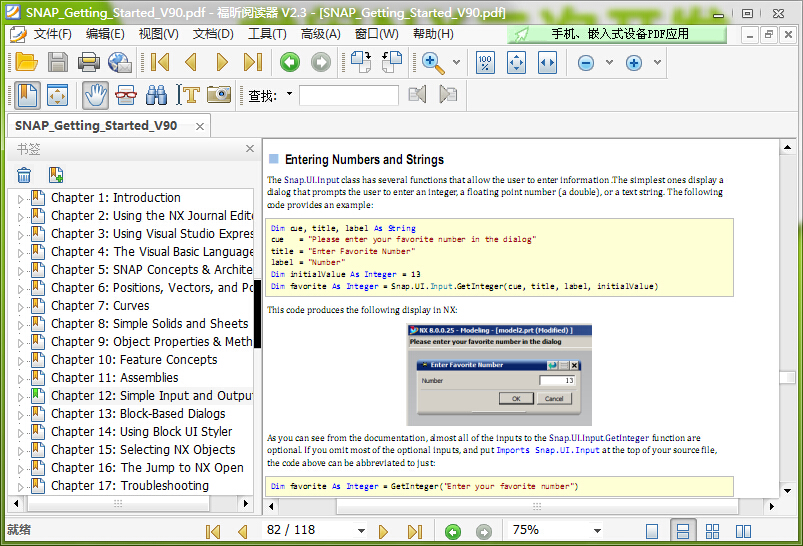Select the Text selection tool

pyautogui.click(x=188, y=95)
